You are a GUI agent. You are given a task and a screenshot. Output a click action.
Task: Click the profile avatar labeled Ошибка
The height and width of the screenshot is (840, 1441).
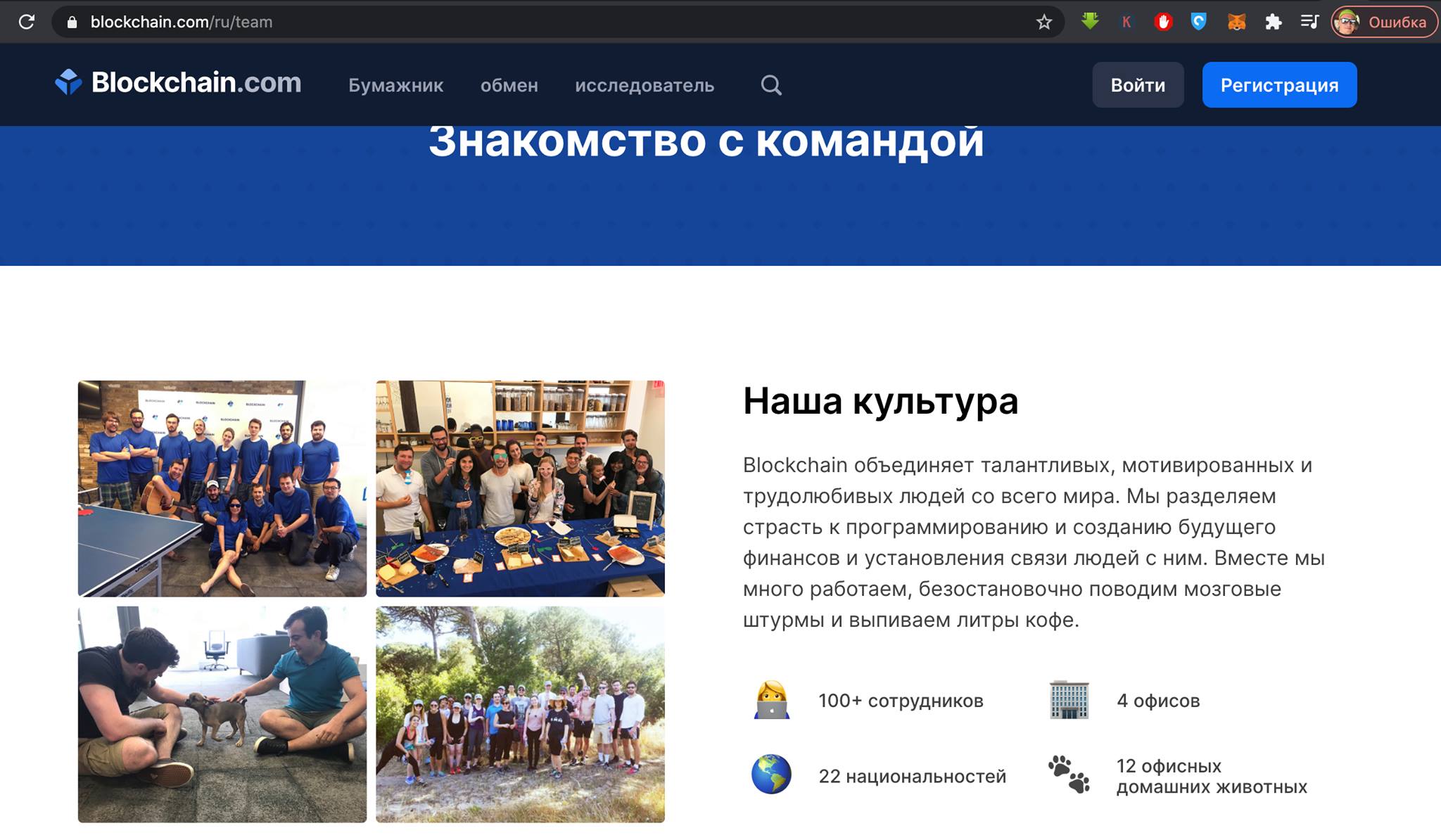(x=1384, y=22)
